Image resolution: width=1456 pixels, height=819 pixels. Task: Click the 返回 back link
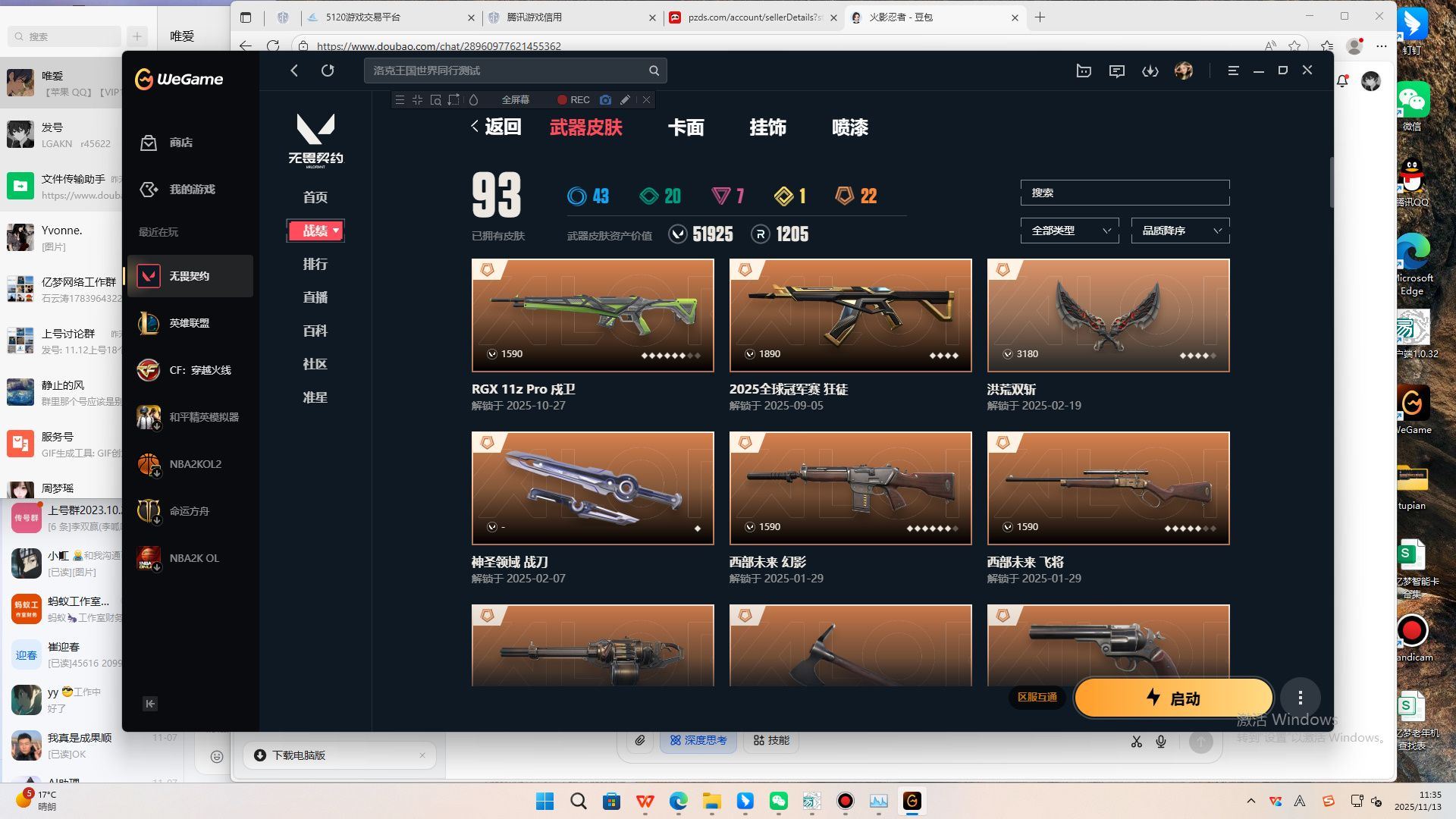click(496, 127)
